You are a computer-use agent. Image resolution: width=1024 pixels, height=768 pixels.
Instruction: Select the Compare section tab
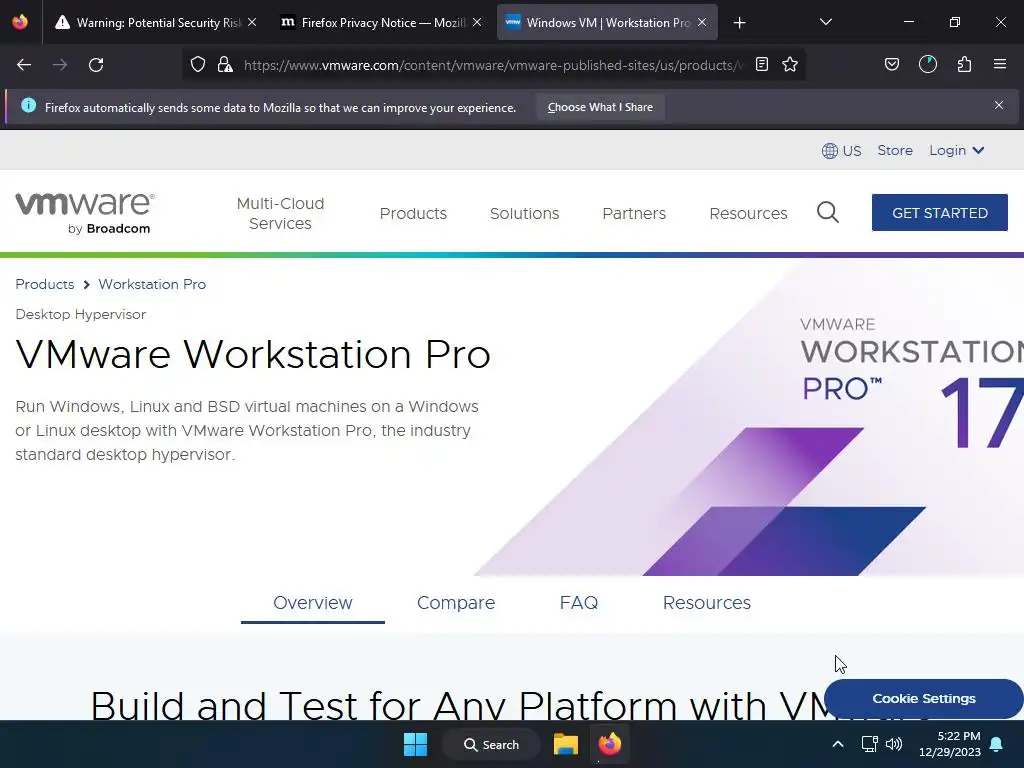pos(456,603)
